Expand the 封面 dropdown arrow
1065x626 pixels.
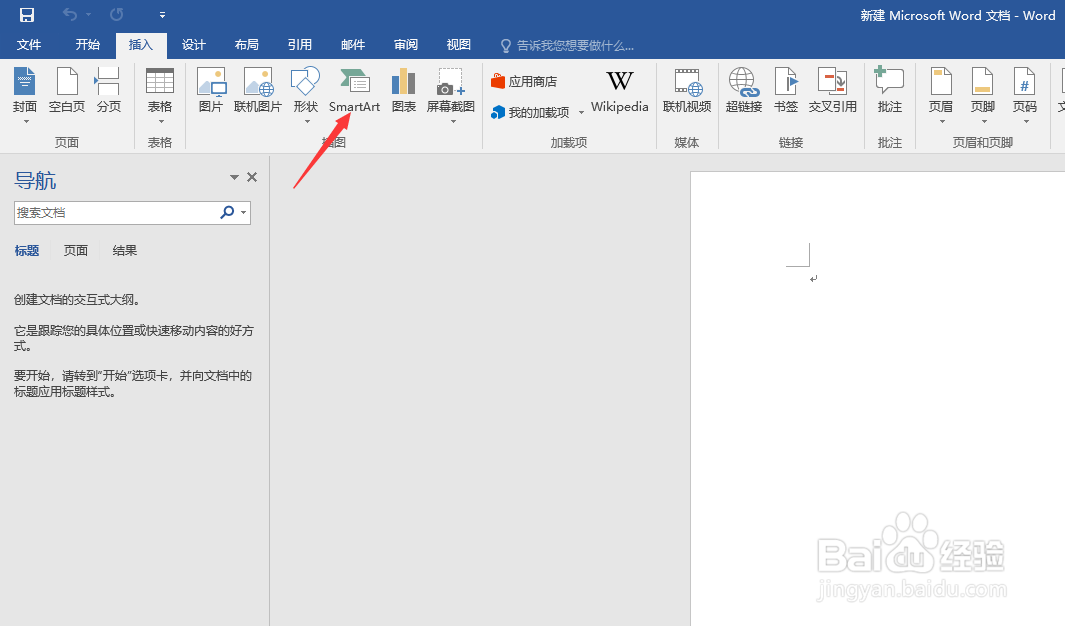click(26, 122)
